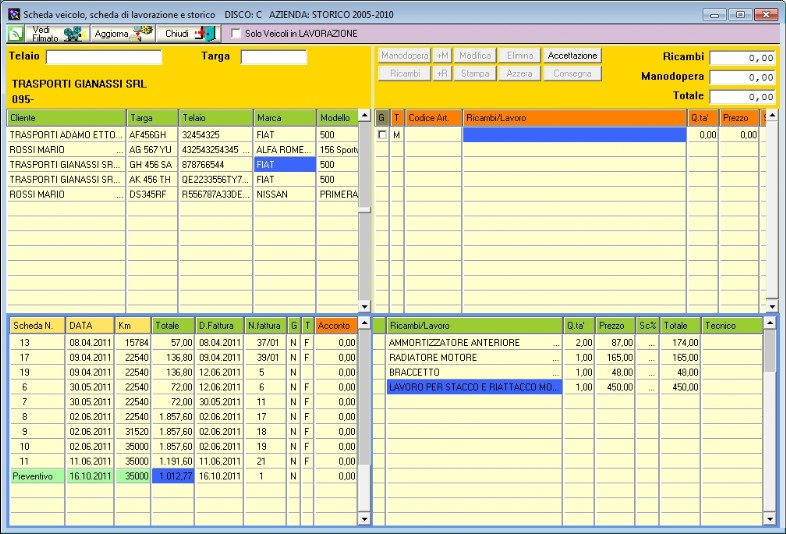This screenshot has width=786, height=534.
Task: Click the Totale amount field
Action: [x=743, y=97]
